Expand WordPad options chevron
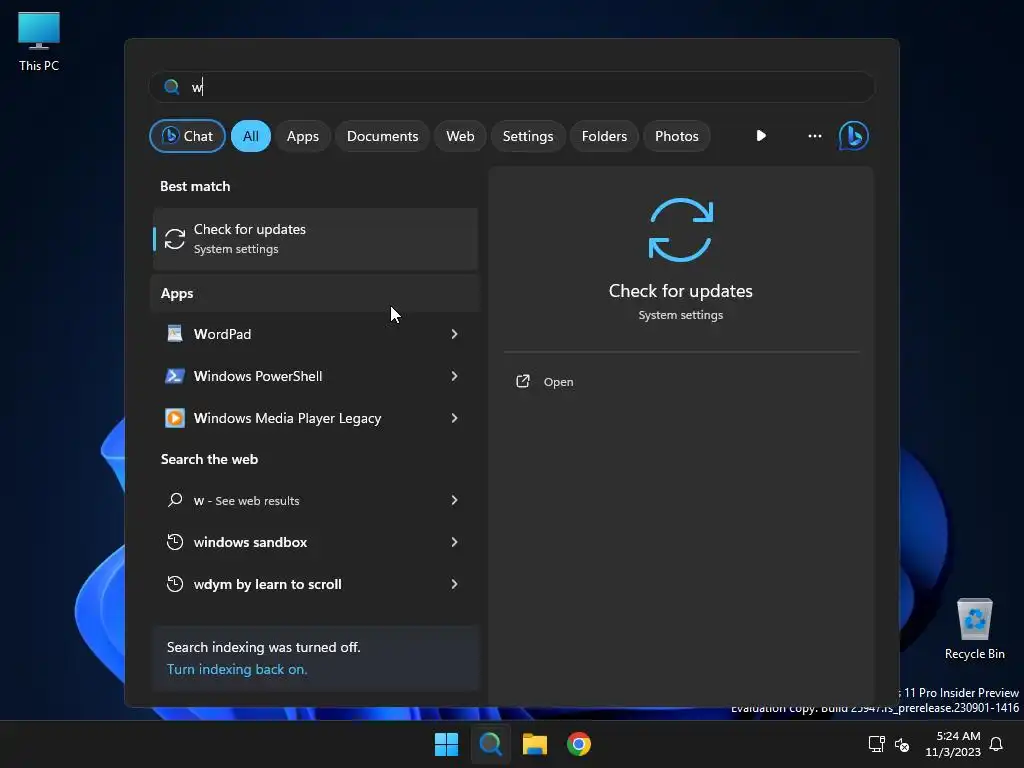1024x768 pixels. coord(455,334)
